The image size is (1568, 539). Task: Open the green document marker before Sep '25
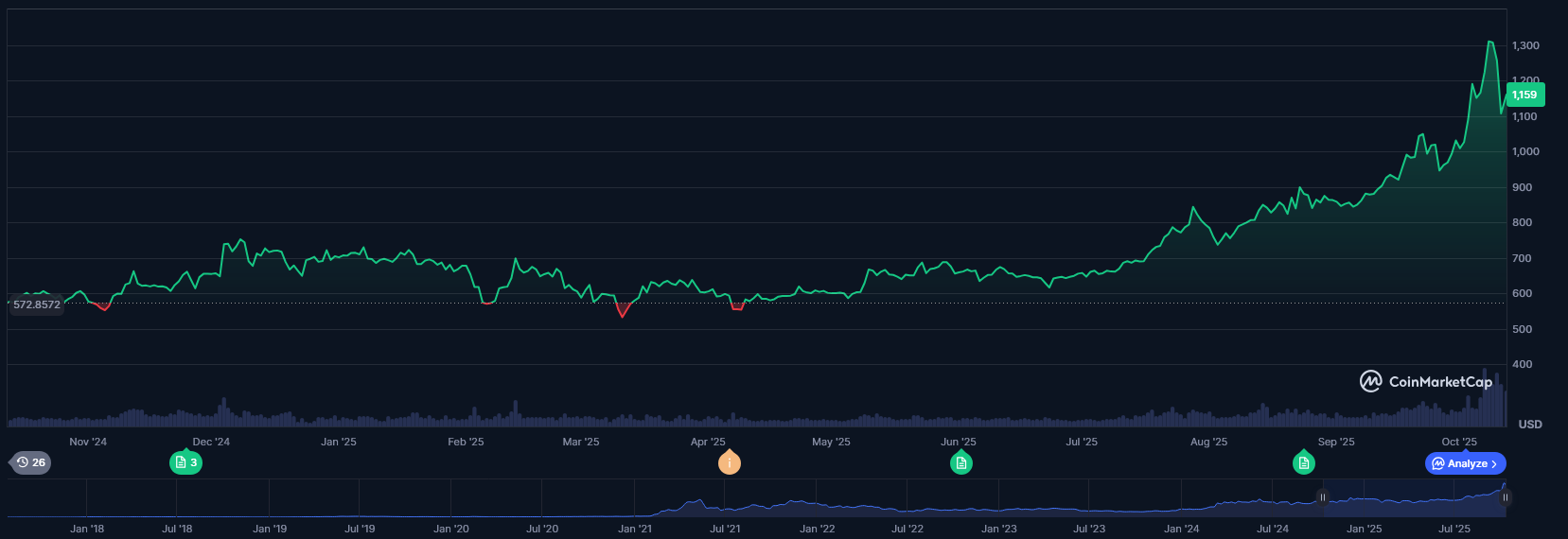click(x=1304, y=462)
